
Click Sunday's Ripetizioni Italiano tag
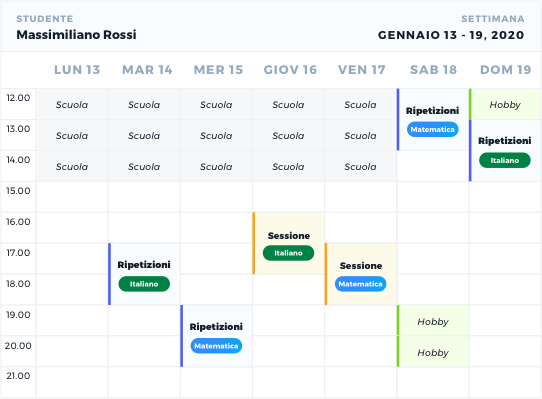tap(505, 160)
